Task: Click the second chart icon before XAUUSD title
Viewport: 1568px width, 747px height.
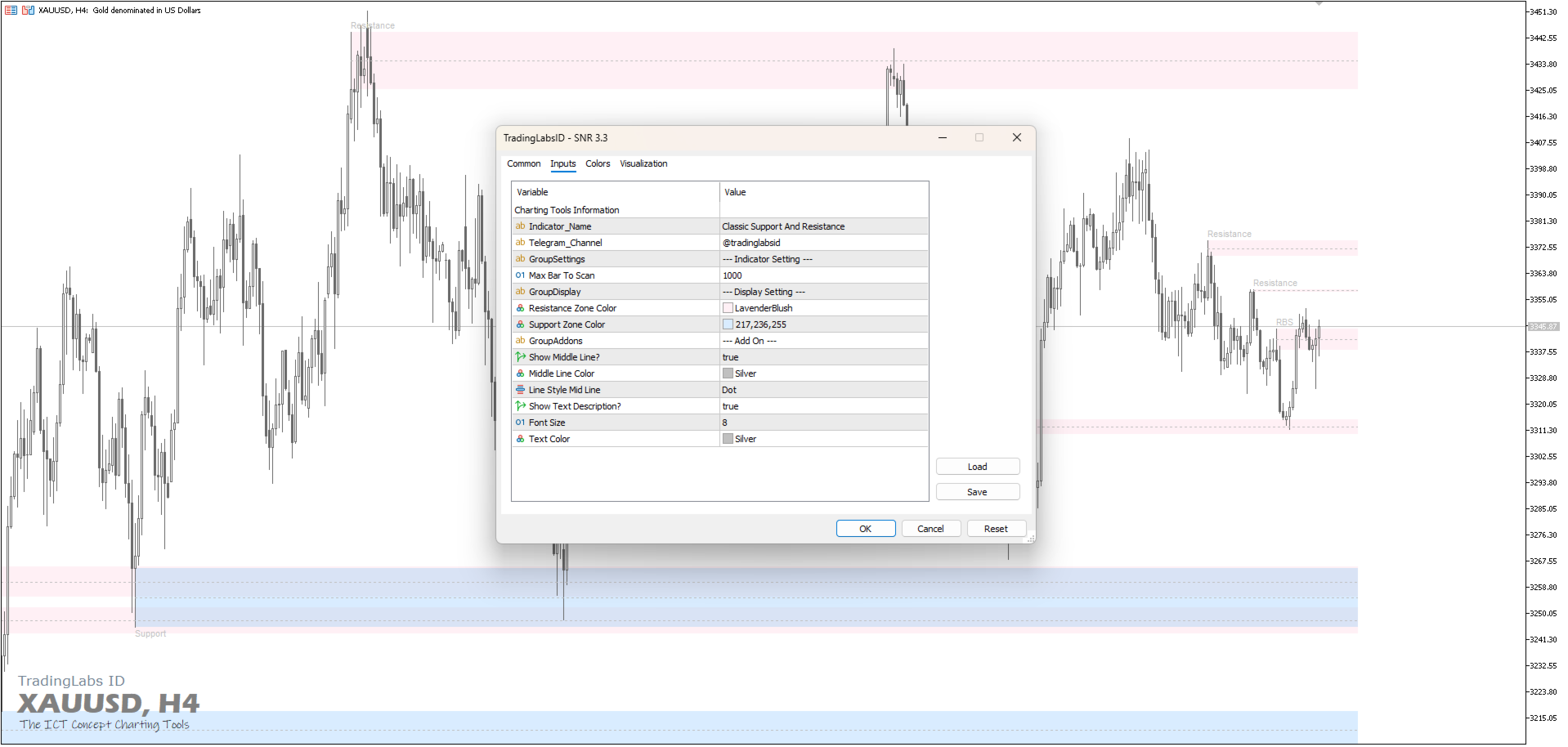Action: 28,10
